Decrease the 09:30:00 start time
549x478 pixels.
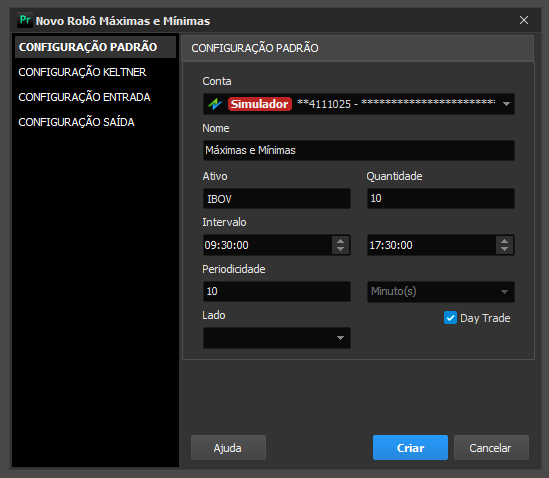coord(340,249)
